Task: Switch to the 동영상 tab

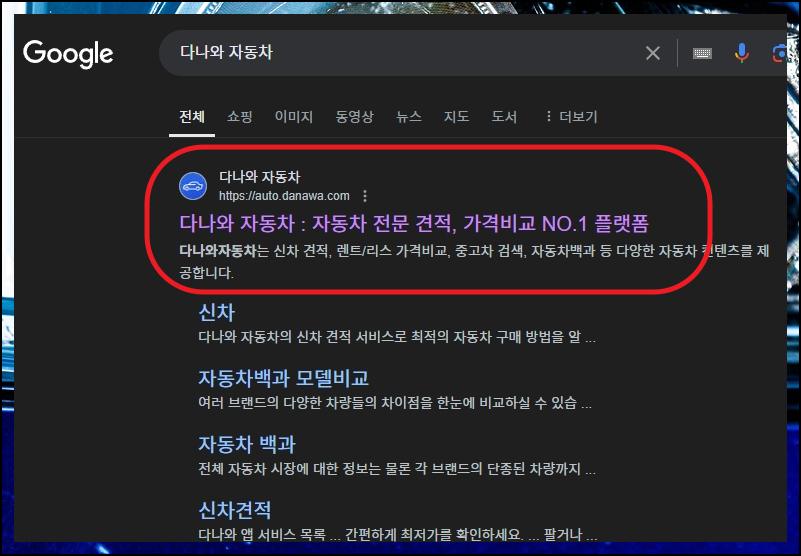Action: pyautogui.click(x=355, y=117)
